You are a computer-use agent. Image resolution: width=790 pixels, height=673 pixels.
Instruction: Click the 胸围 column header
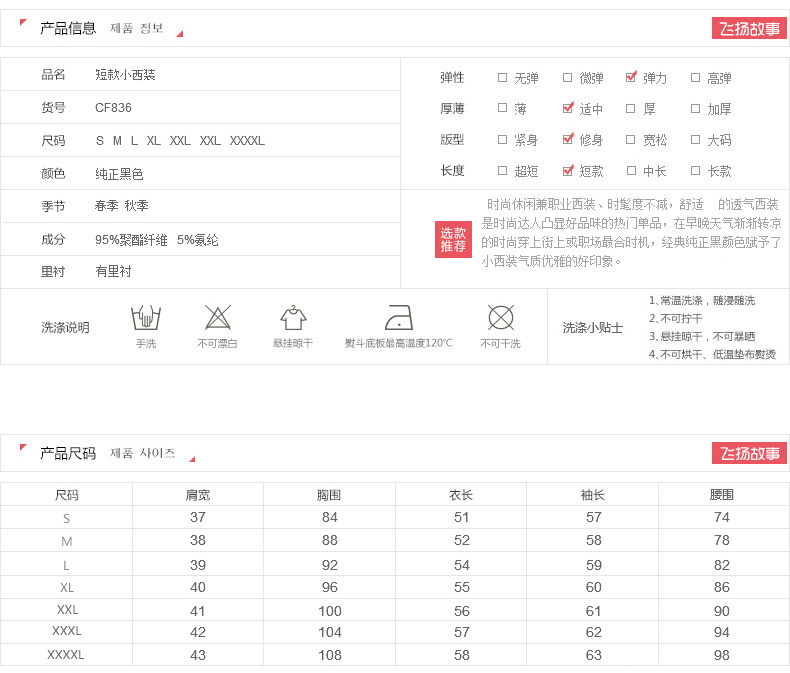329,495
